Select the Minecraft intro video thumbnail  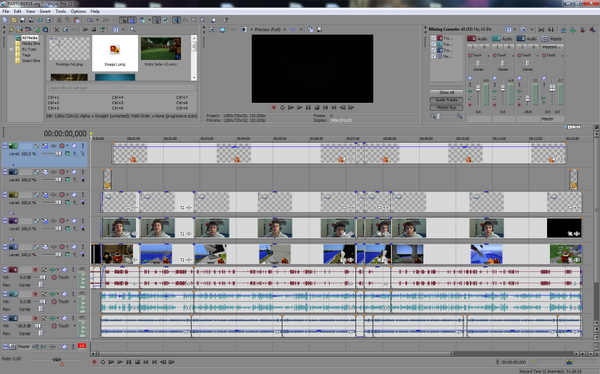click(x=161, y=49)
